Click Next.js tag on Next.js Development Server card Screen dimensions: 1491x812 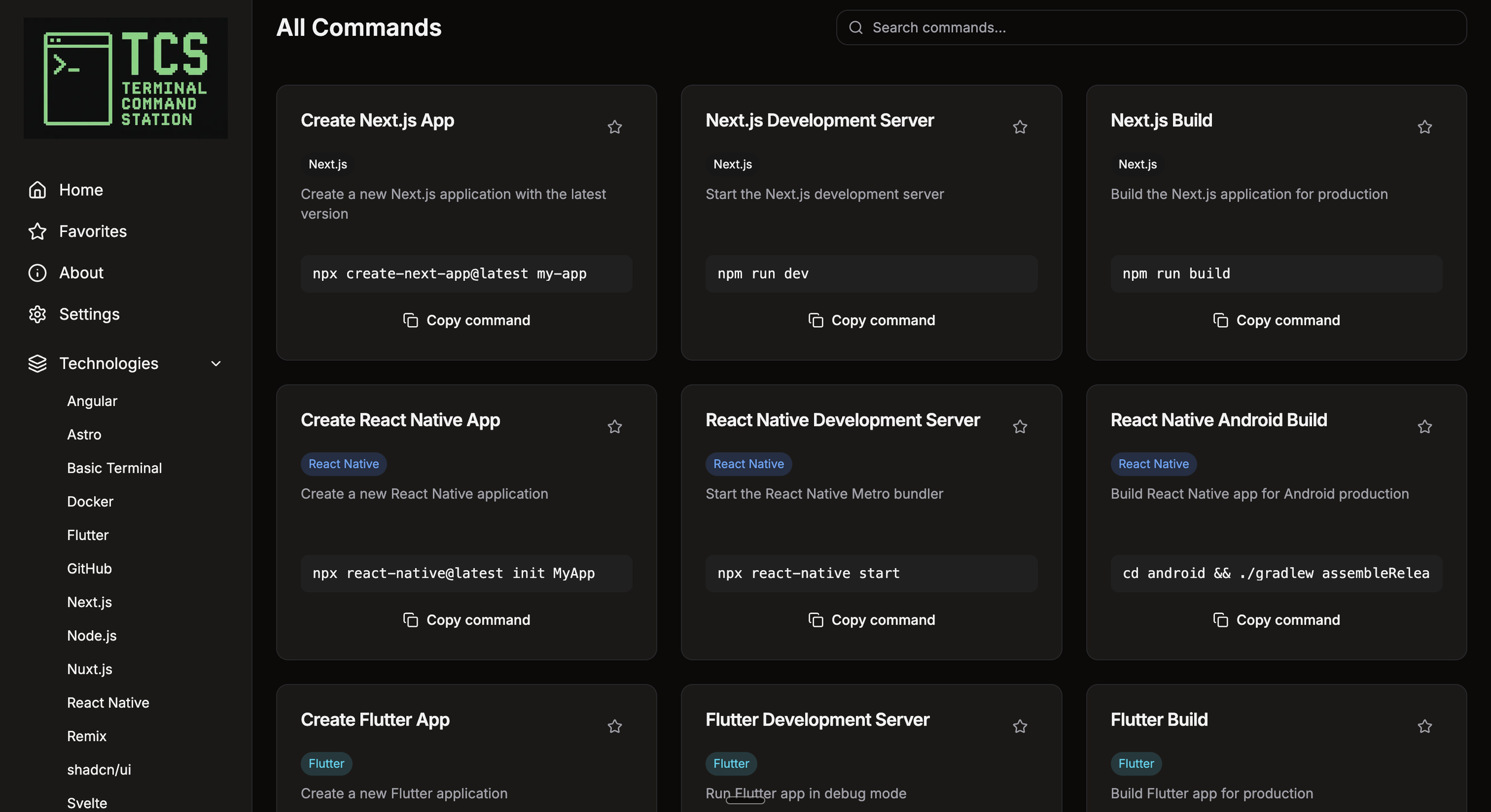coord(732,165)
